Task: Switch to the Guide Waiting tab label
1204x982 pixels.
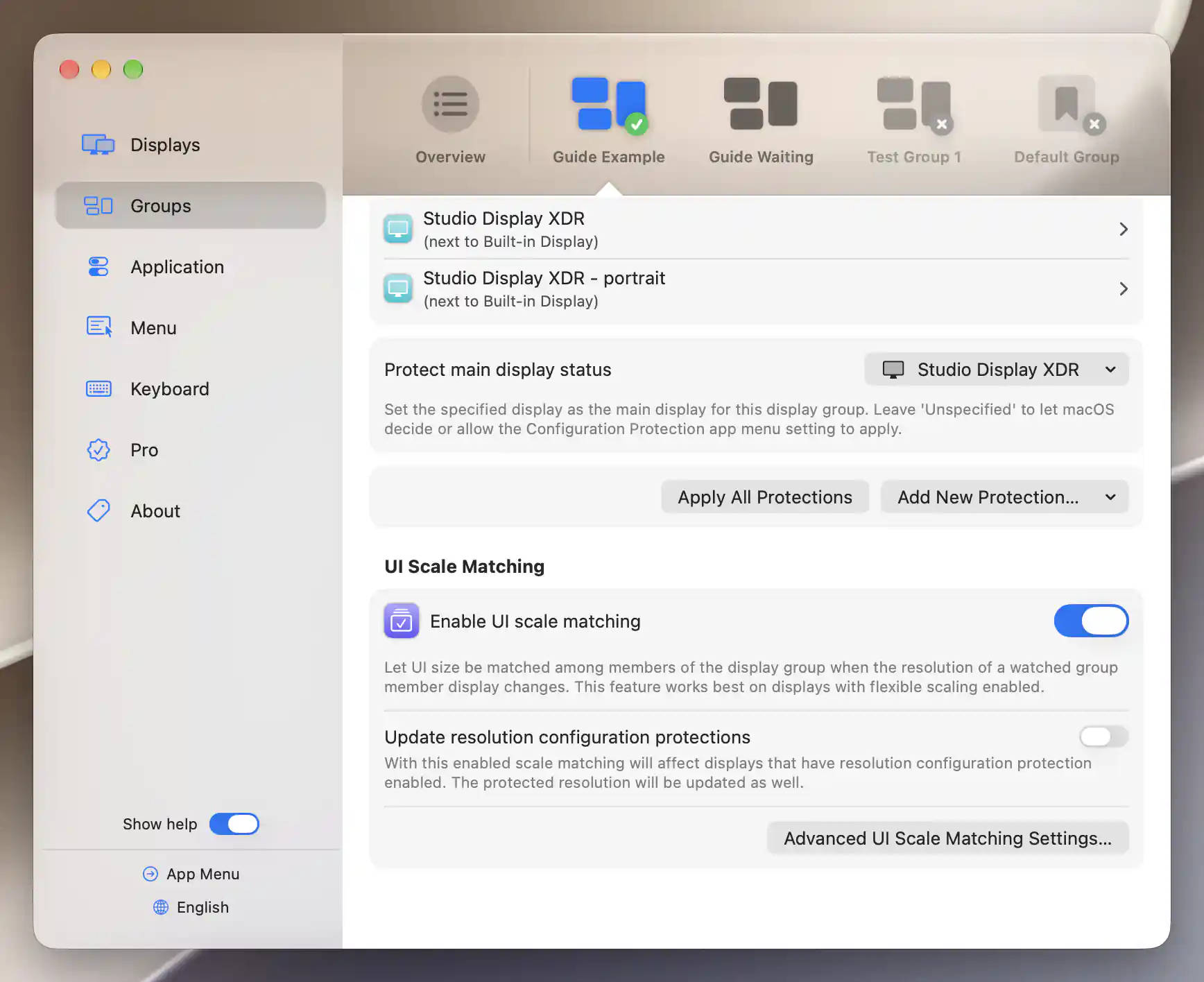Action: (x=761, y=157)
